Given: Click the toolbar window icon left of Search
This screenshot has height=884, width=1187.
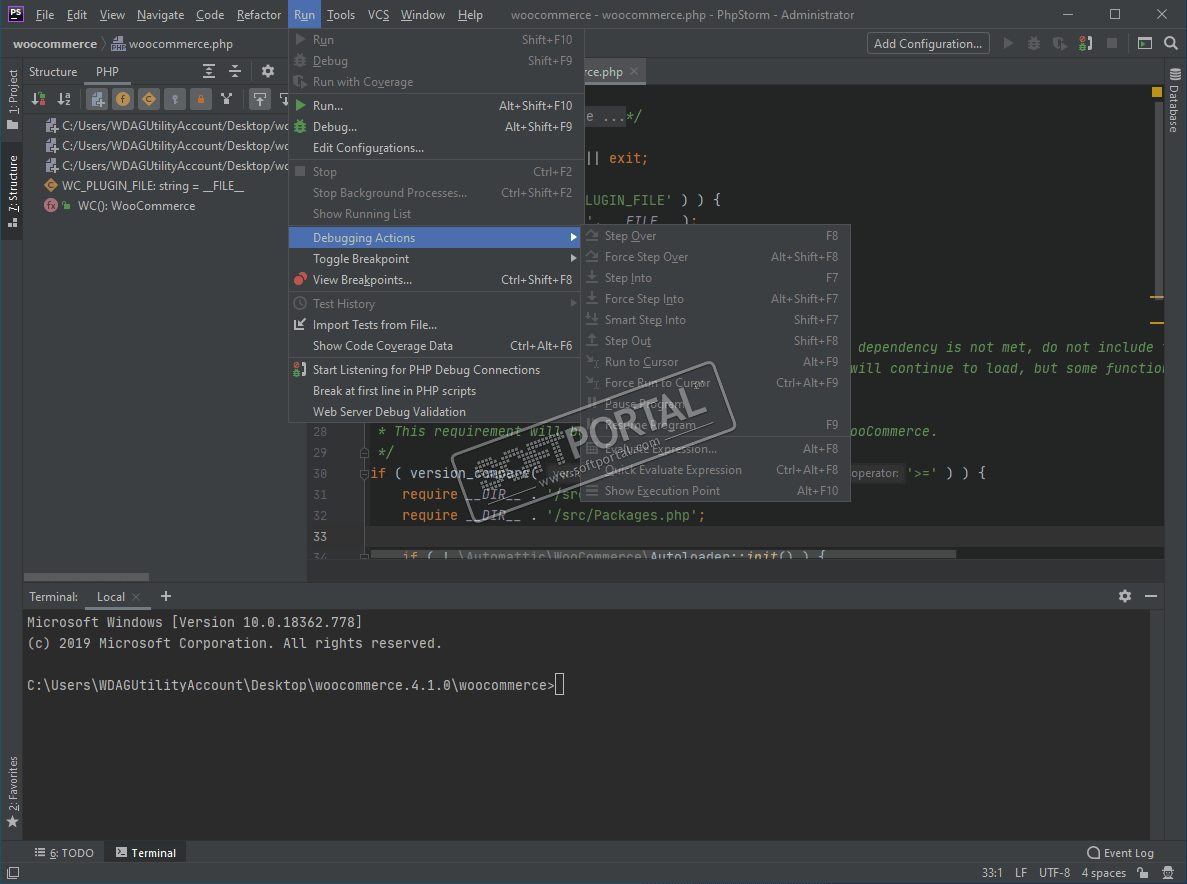Looking at the screenshot, I should tap(1145, 44).
